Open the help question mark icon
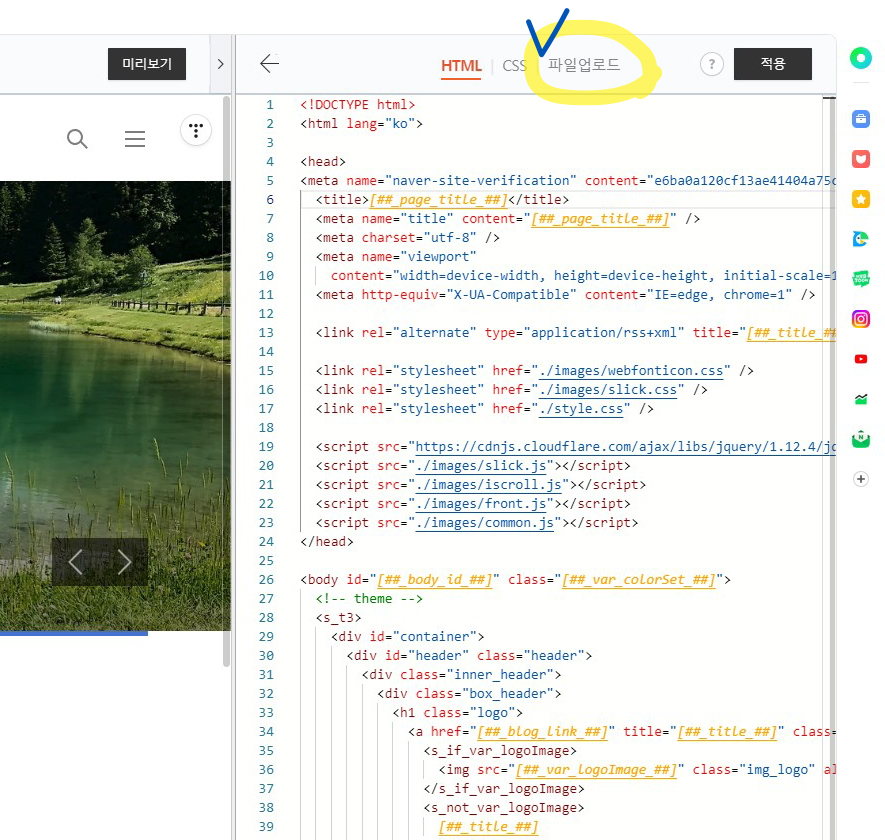The image size is (885, 840). 711,64
